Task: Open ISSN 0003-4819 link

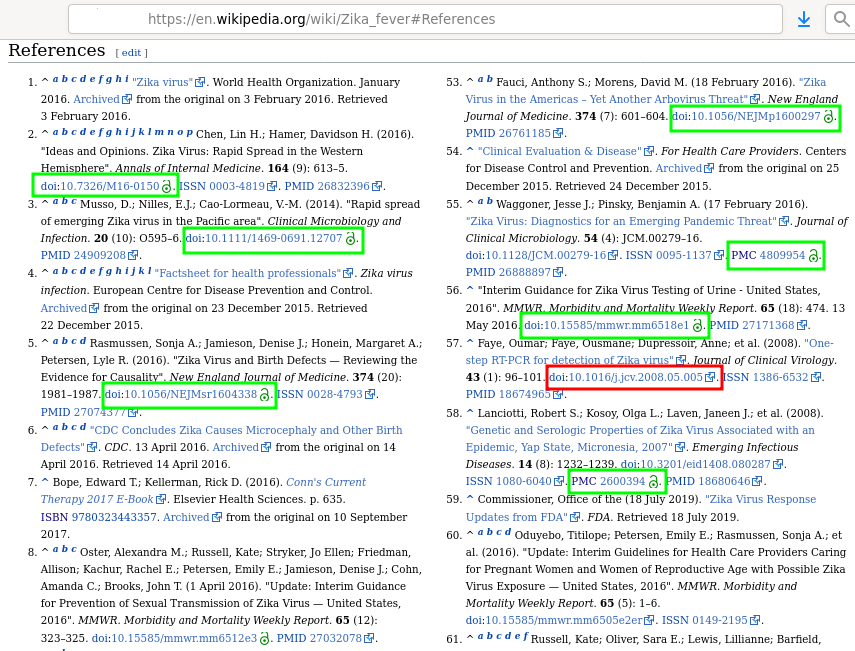Action: (222, 186)
